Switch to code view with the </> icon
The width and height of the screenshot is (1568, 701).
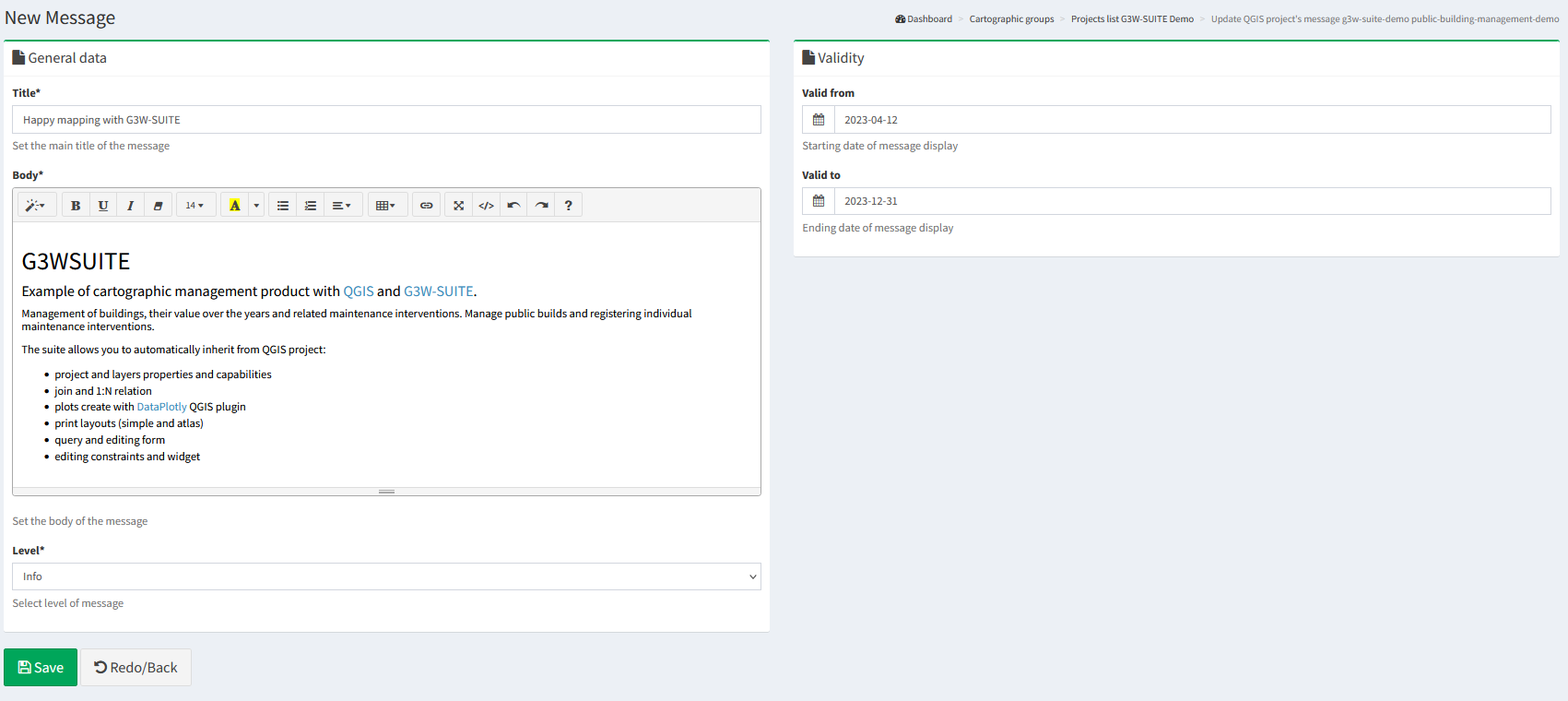pyautogui.click(x=486, y=206)
